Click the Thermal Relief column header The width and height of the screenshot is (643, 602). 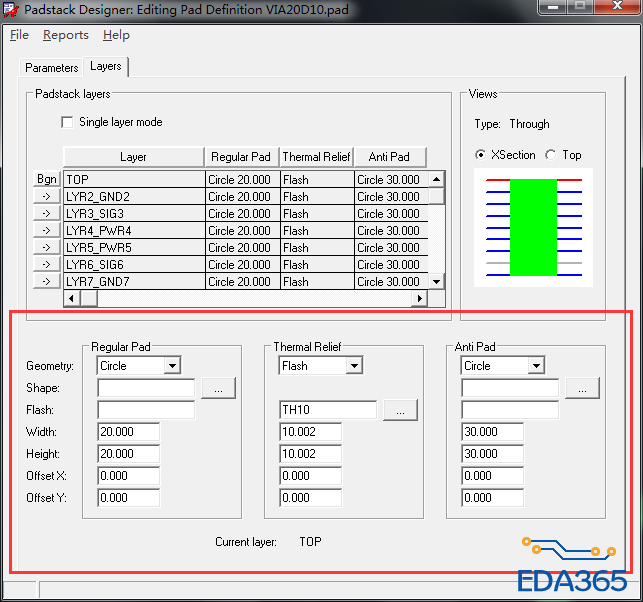click(316, 157)
